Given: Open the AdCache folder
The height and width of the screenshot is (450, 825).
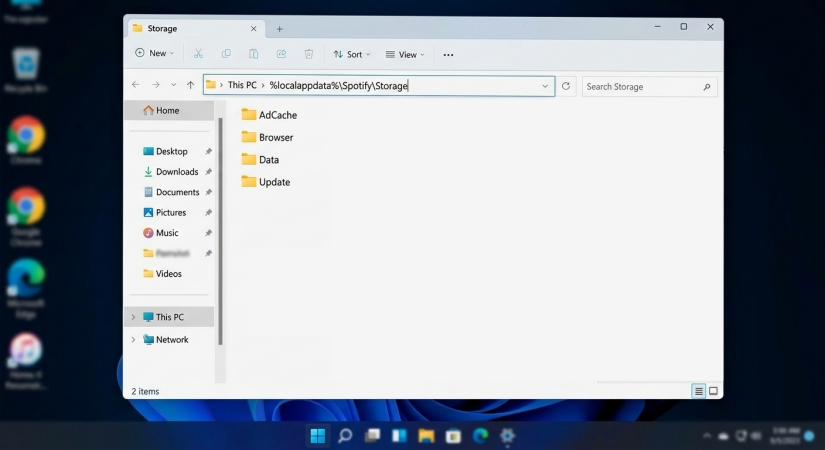Looking at the screenshot, I should point(269,115).
